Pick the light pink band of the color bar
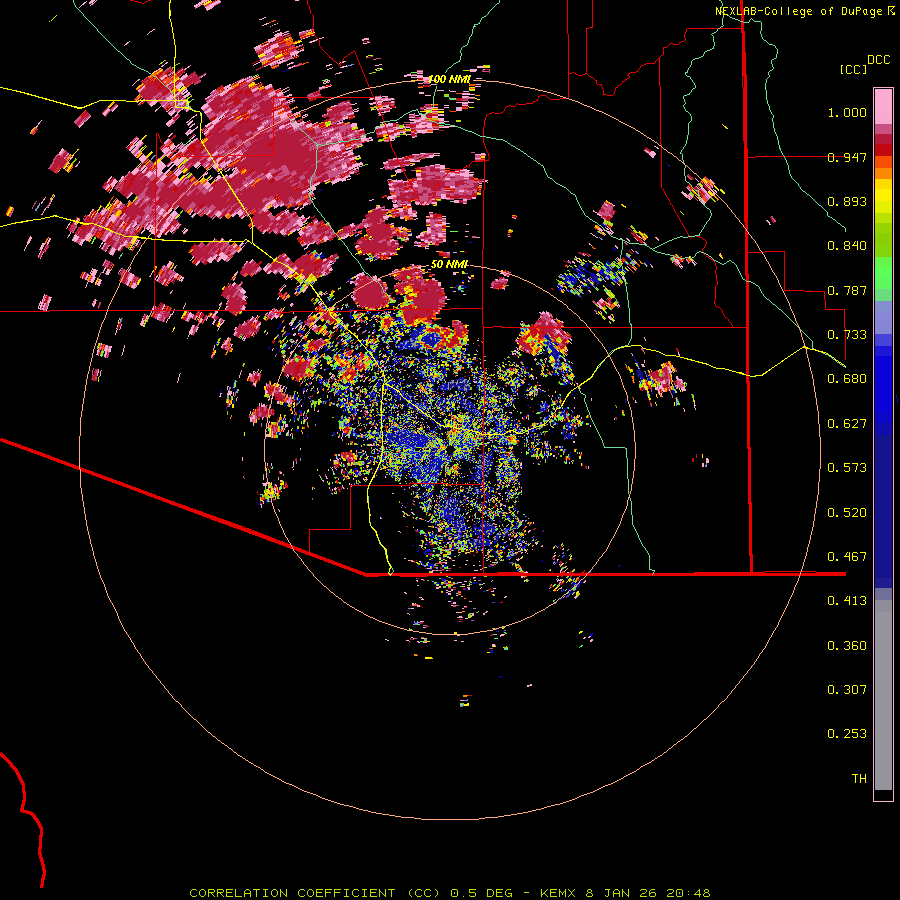 pos(883,106)
